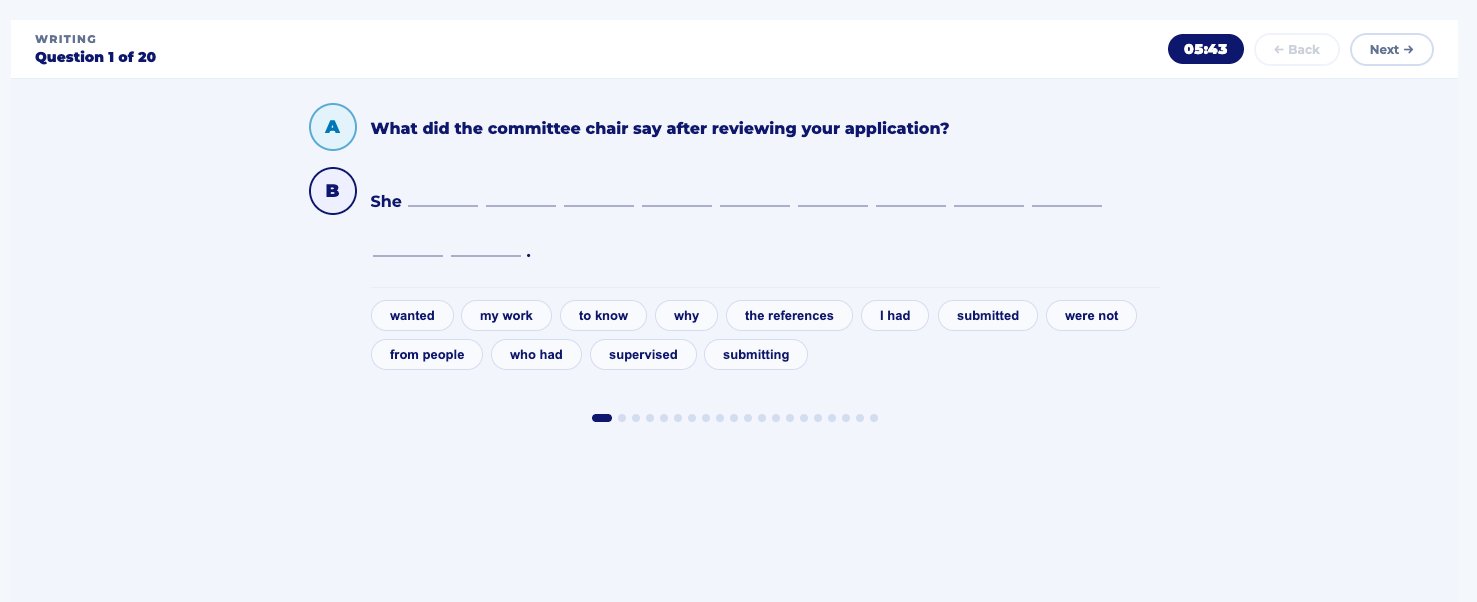Pick the 'why' word chip

pos(686,316)
